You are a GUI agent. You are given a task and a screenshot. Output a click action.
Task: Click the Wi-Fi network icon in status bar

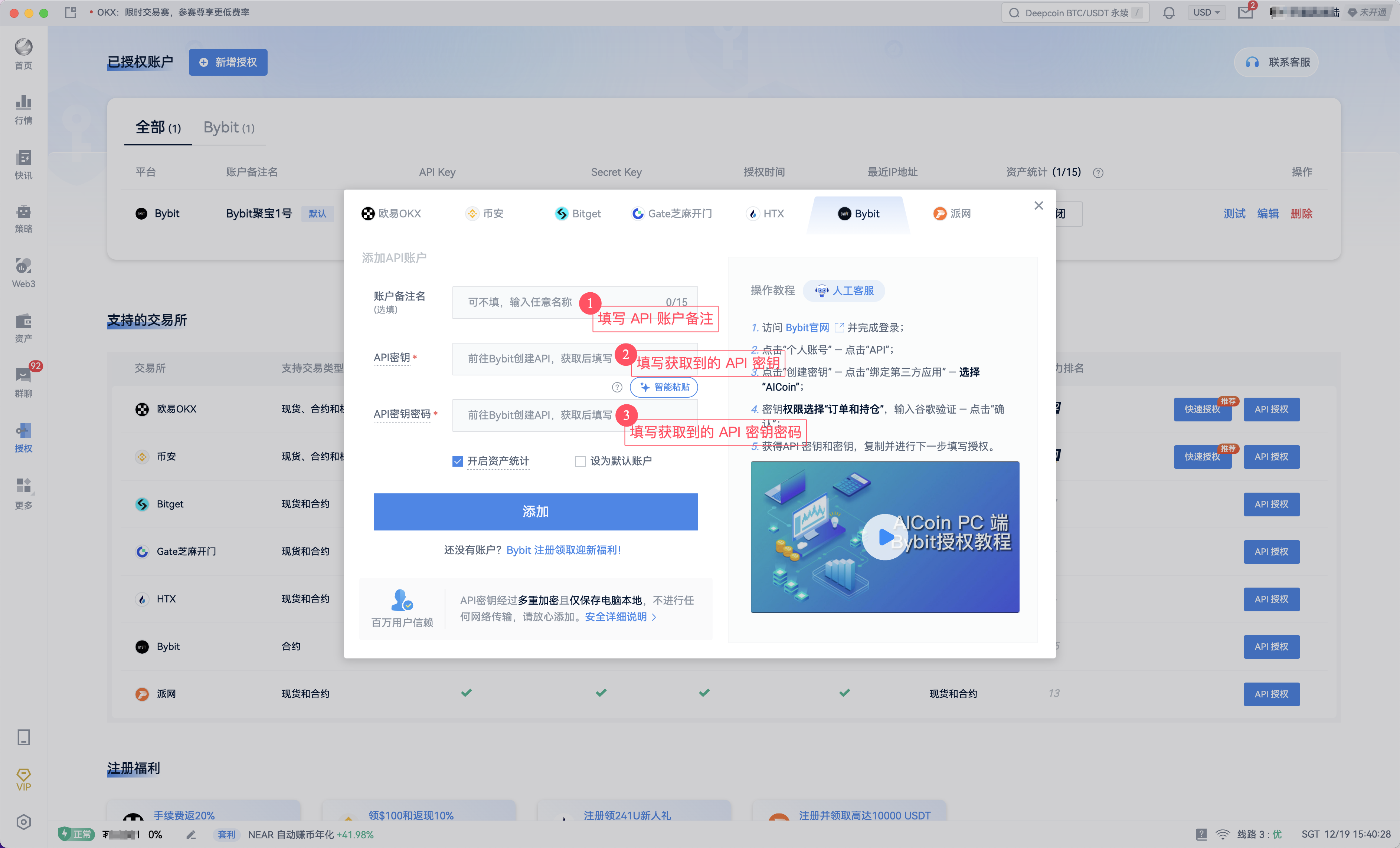click(x=1222, y=834)
